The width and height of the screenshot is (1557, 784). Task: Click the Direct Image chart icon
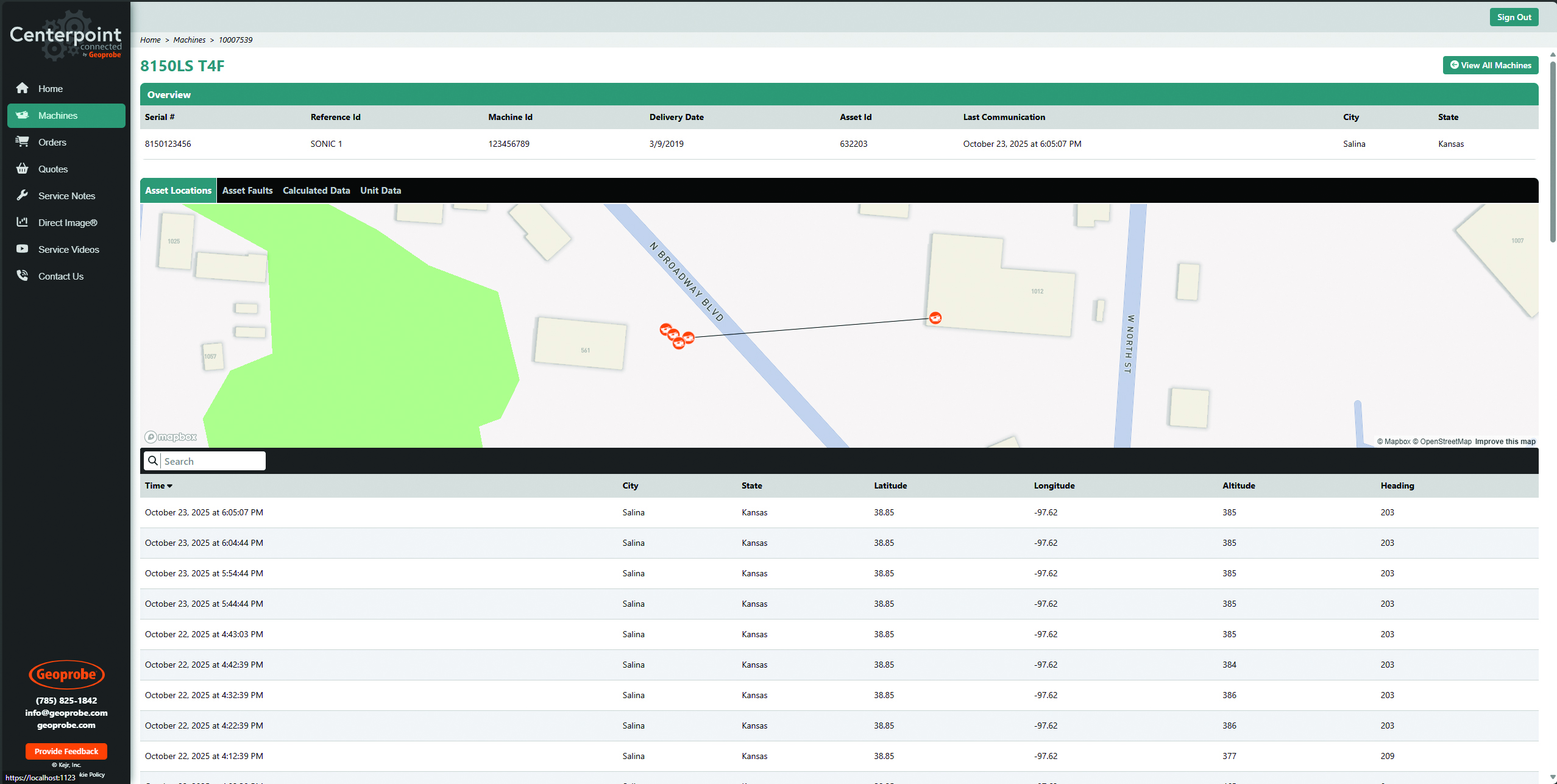(23, 222)
